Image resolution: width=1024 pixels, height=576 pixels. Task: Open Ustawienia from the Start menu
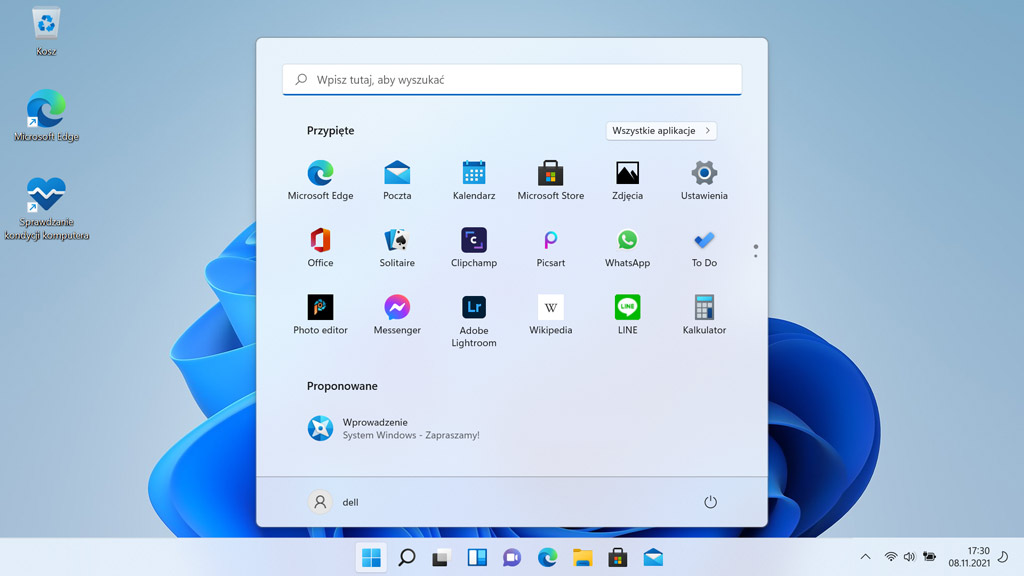click(x=703, y=173)
